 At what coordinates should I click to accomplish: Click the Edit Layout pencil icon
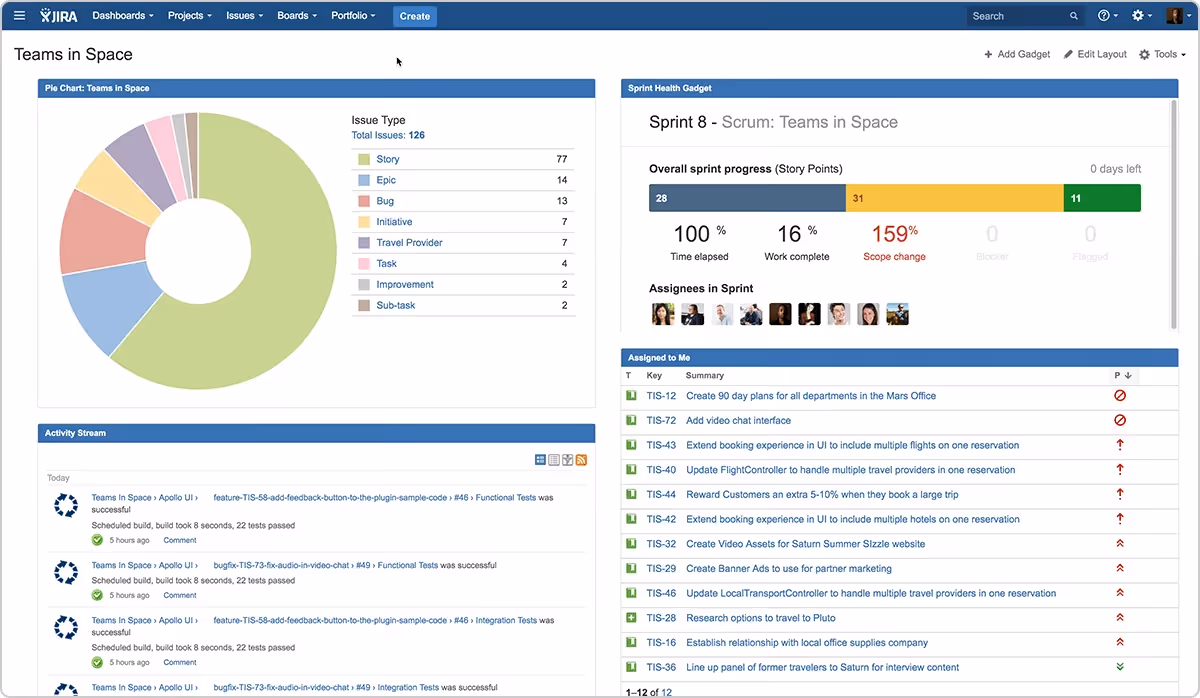point(1068,54)
